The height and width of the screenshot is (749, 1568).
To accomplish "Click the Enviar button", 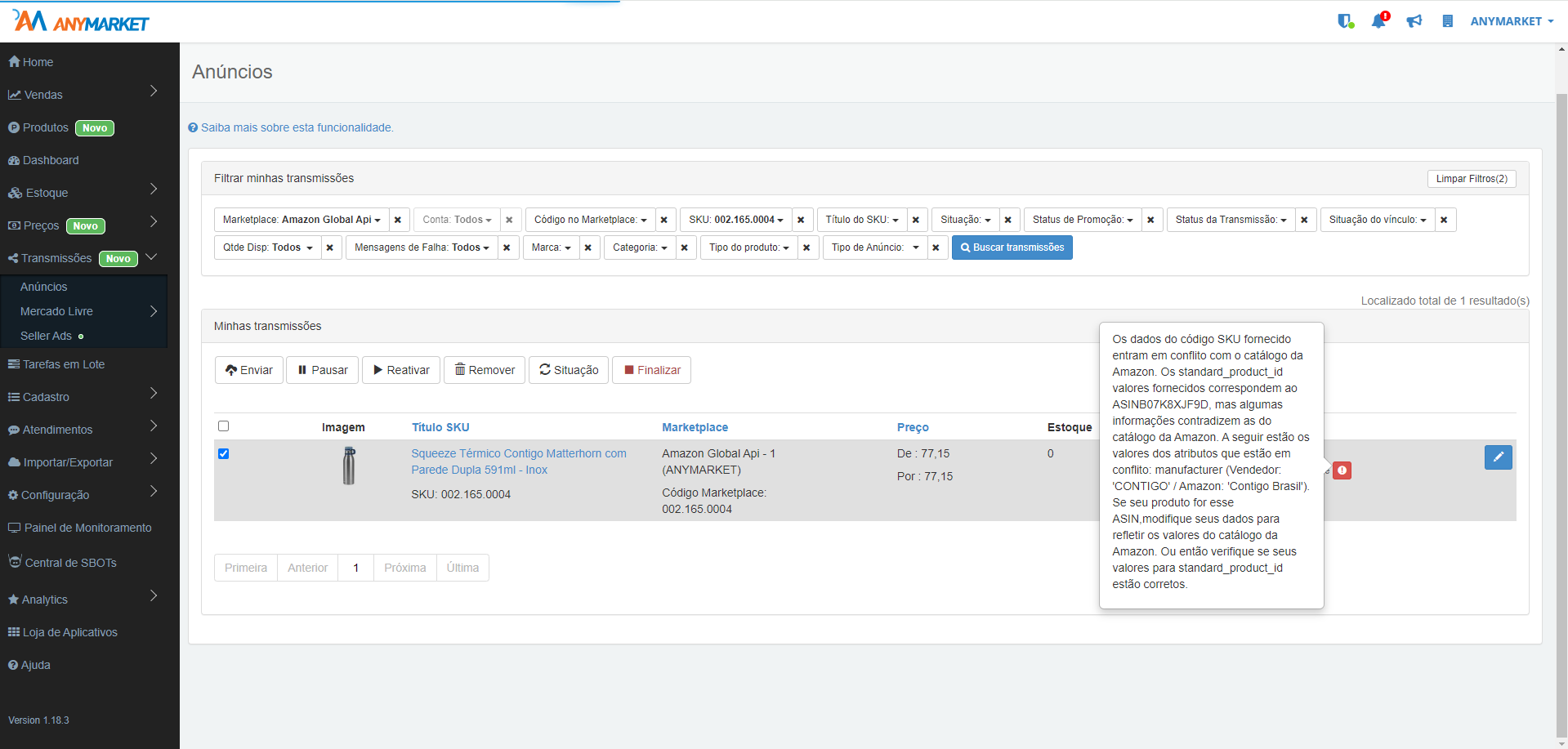I will 249,370.
